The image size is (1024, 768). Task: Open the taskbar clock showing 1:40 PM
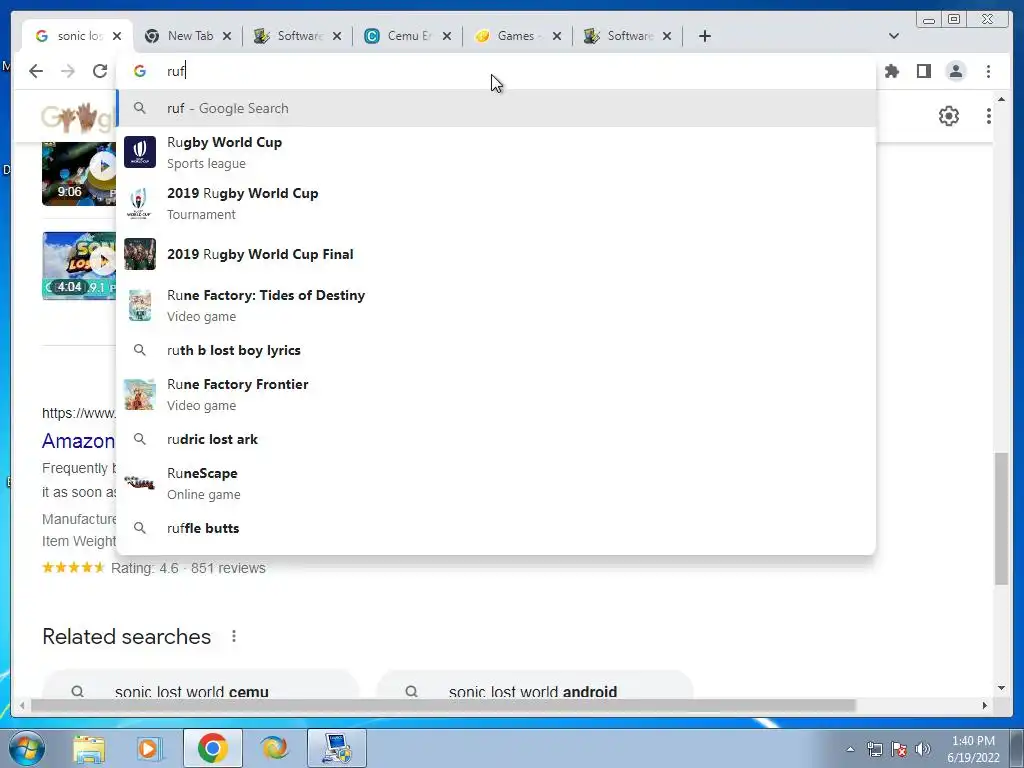(973, 749)
